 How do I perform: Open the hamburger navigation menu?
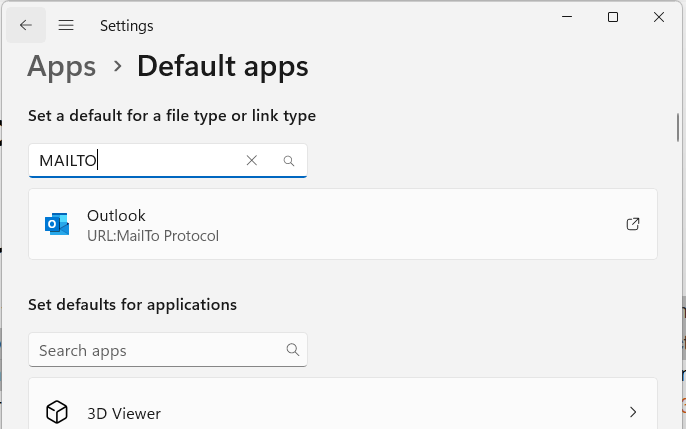pos(66,25)
